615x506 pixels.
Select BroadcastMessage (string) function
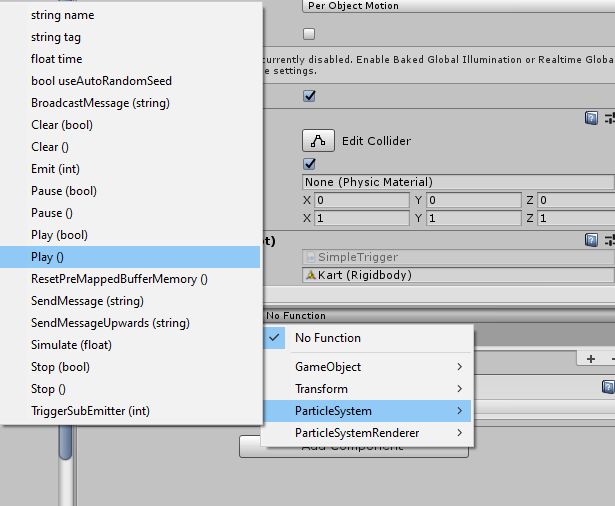(x=130, y=103)
